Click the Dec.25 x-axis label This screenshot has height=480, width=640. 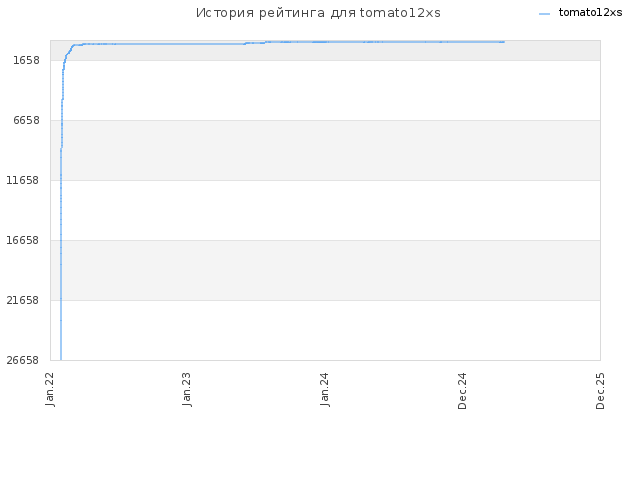(600, 391)
